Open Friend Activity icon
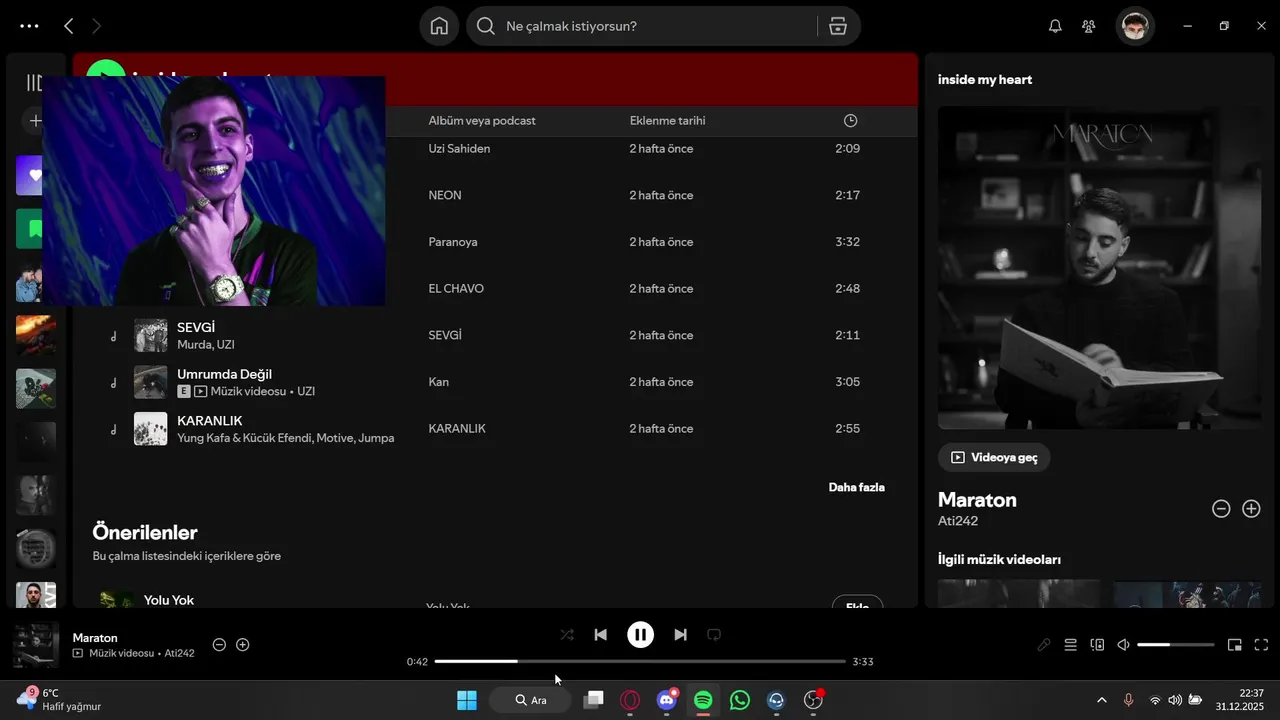 [1089, 26]
